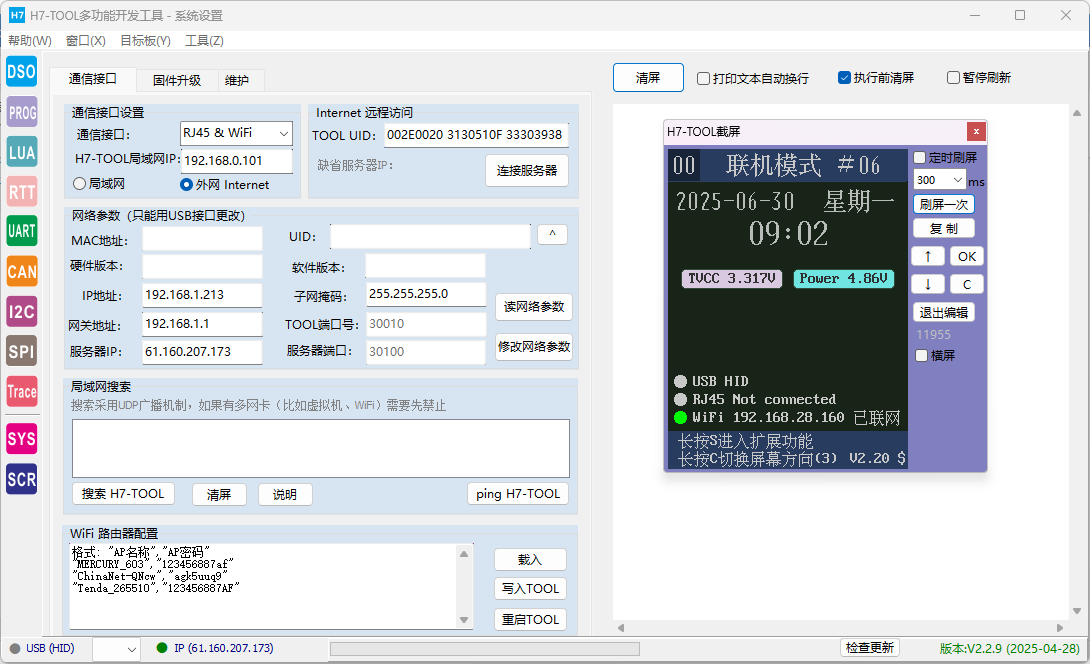Click the large 清屏 button at top right

pos(648,78)
